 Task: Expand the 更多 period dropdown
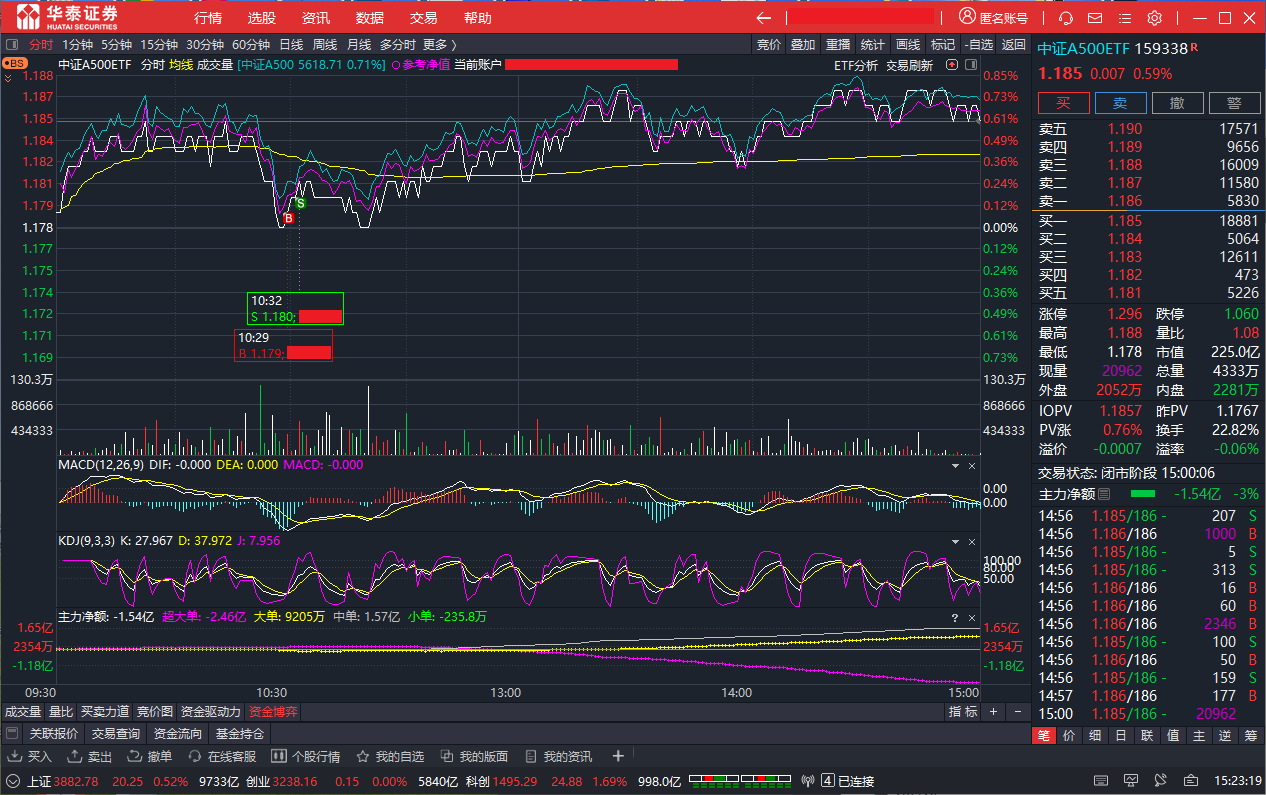click(439, 44)
